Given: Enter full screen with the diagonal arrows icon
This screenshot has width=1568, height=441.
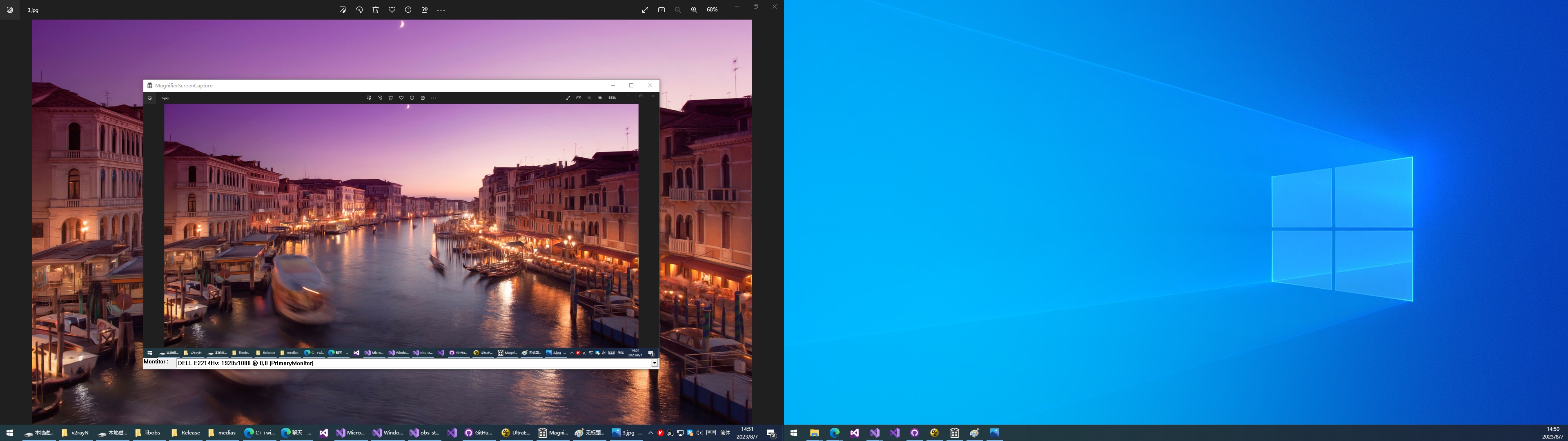Looking at the screenshot, I should (645, 10).
